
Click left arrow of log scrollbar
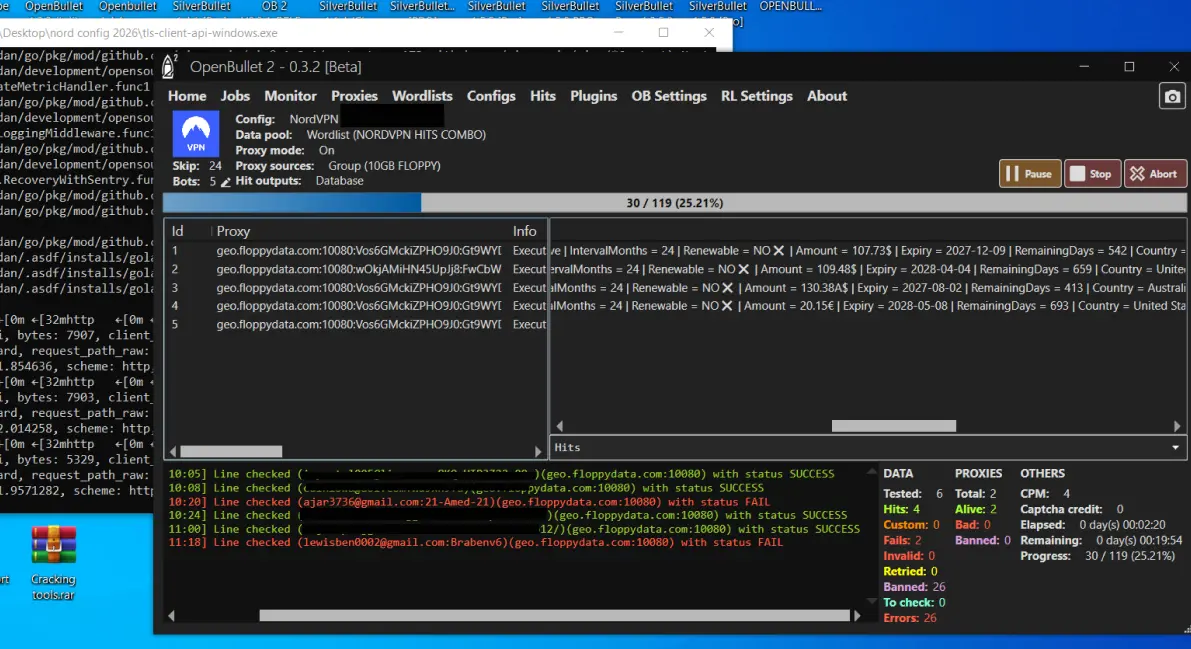tap(171, 616)
